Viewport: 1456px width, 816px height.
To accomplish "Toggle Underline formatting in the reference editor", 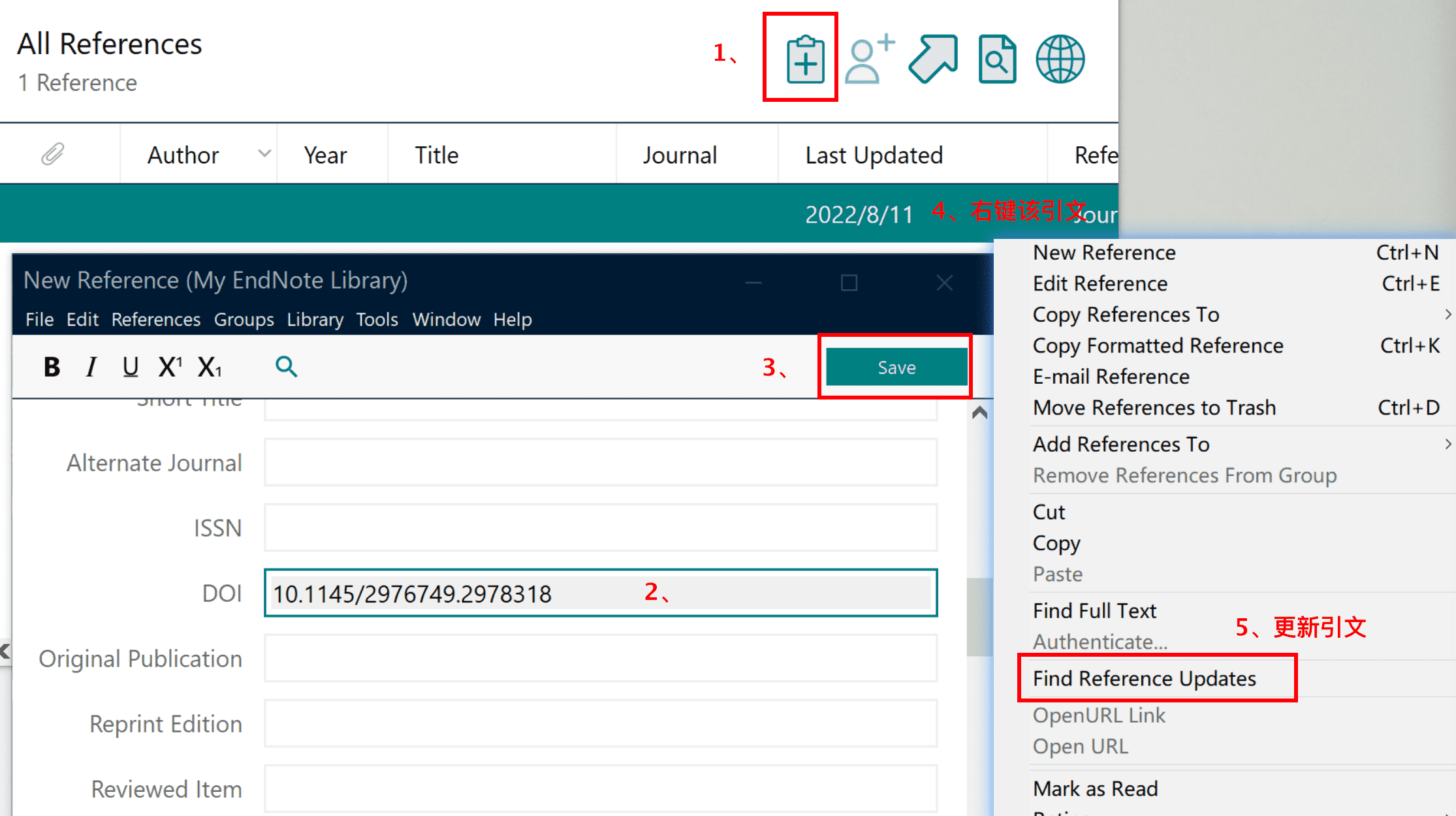I will [131, 368].
